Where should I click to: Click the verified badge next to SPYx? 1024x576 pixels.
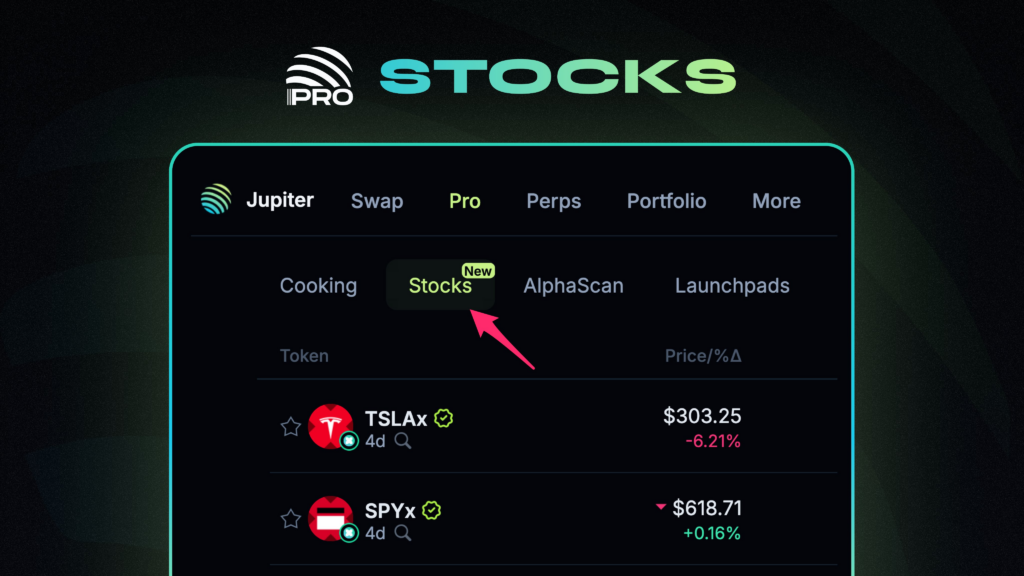pos(432,510)
